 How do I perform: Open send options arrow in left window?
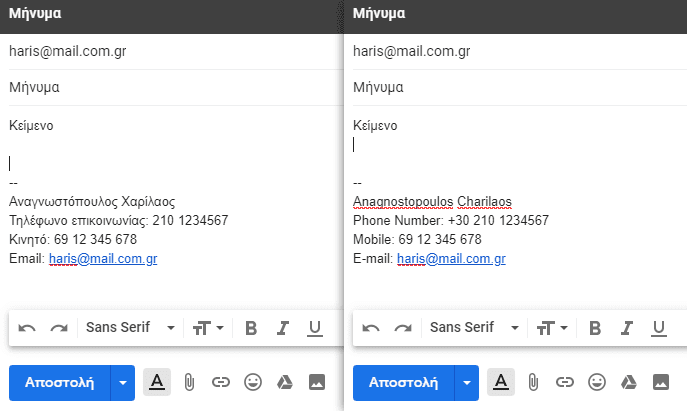(123, 383)
